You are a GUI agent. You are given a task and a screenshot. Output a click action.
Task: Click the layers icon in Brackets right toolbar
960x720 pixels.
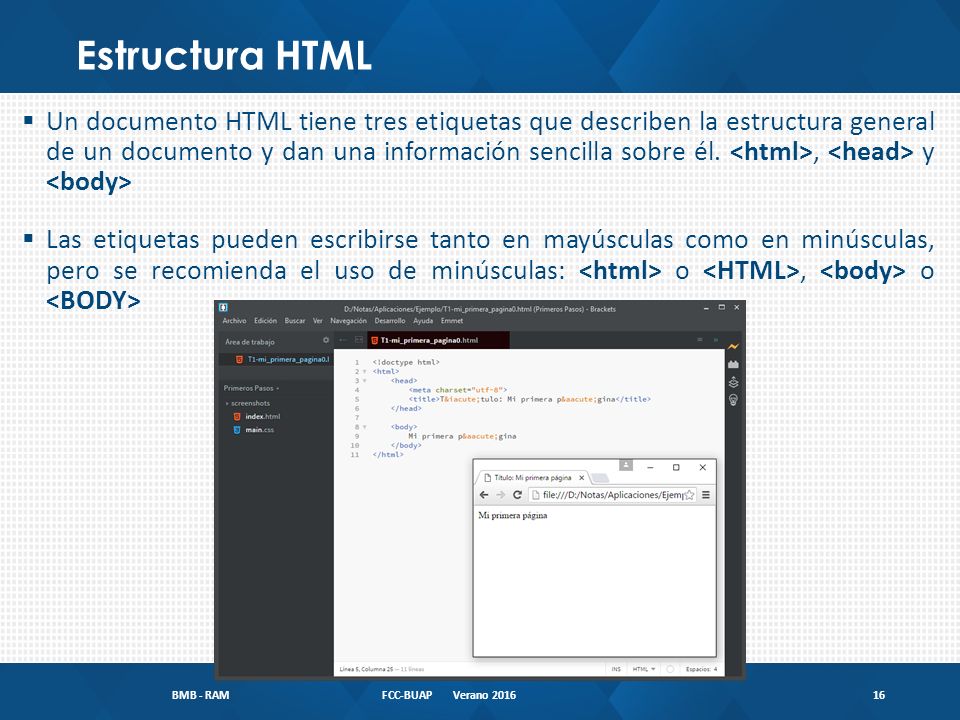point(733,382)
